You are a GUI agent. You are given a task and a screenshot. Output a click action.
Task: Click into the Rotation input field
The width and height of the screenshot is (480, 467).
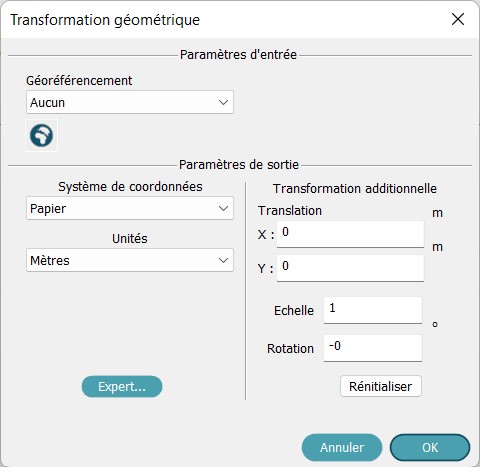[373, 348]
